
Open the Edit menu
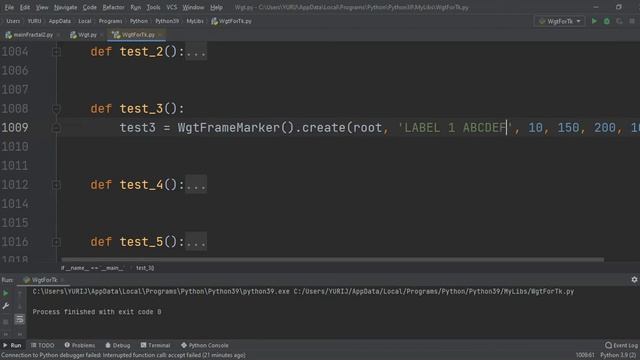(x=25, y=7)
